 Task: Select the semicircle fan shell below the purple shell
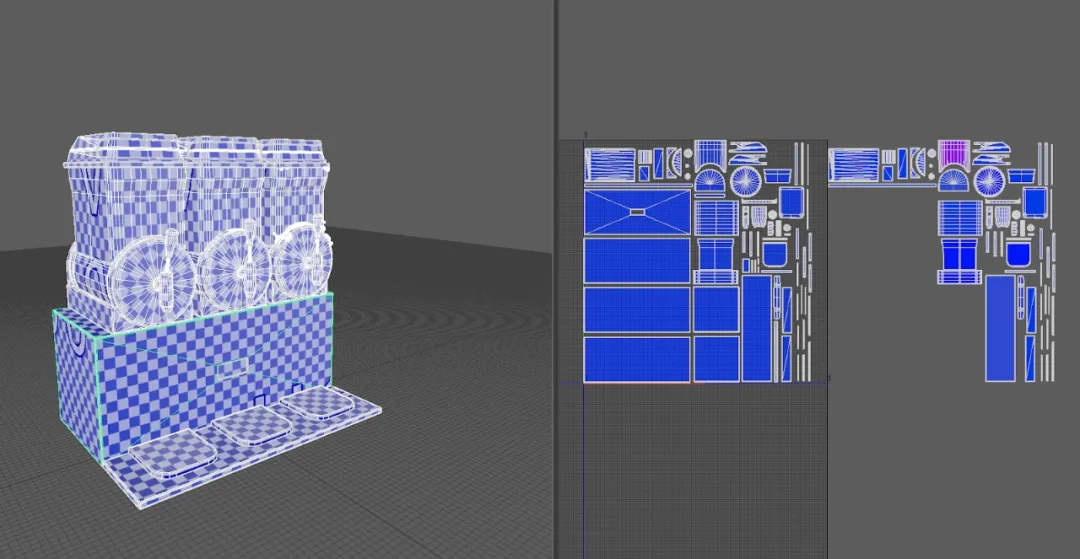coord(954,181)
